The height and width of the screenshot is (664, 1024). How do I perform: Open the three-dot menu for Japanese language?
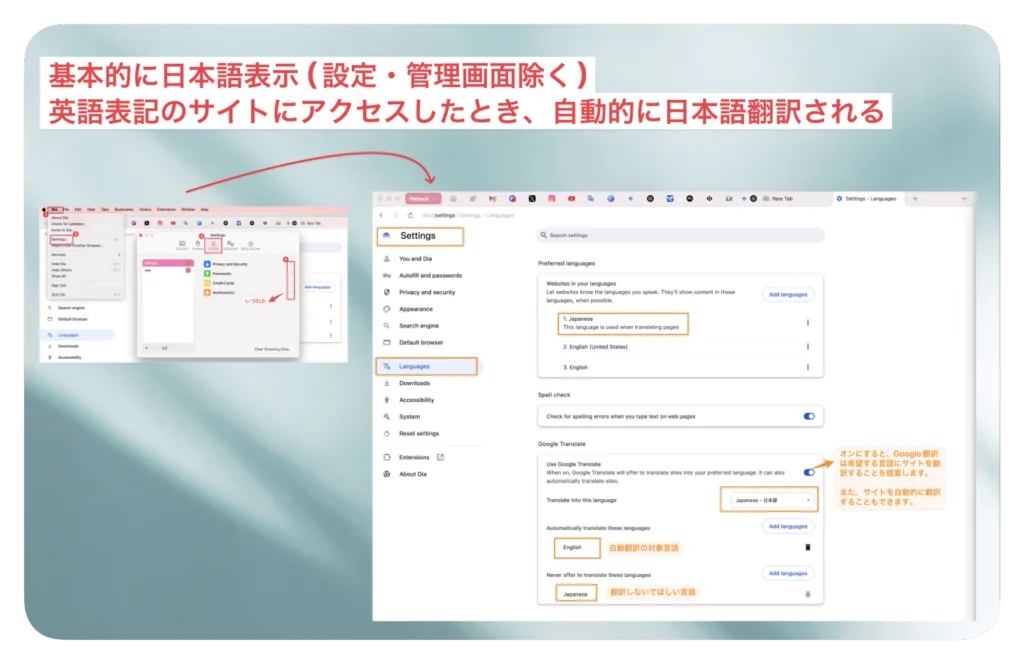coord(808,322)
